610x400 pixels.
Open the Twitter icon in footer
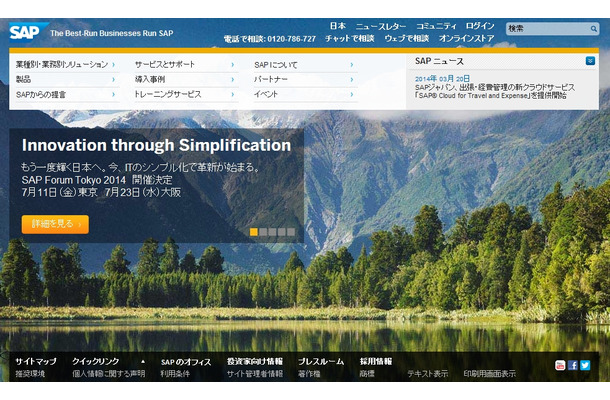pyautogui.click(x=585, y=365)
